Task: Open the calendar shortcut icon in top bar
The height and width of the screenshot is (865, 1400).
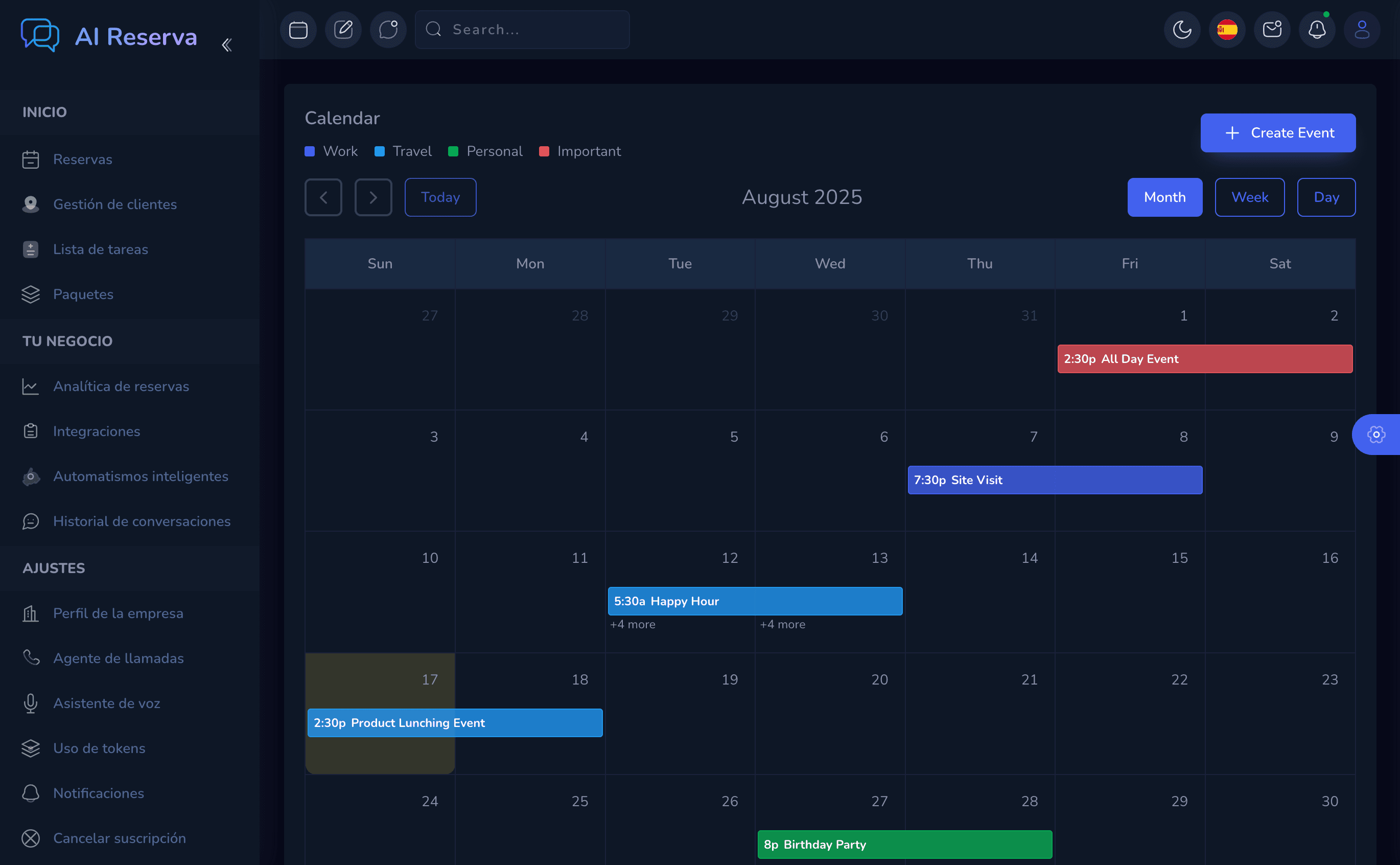Action: tap(298, 30)
